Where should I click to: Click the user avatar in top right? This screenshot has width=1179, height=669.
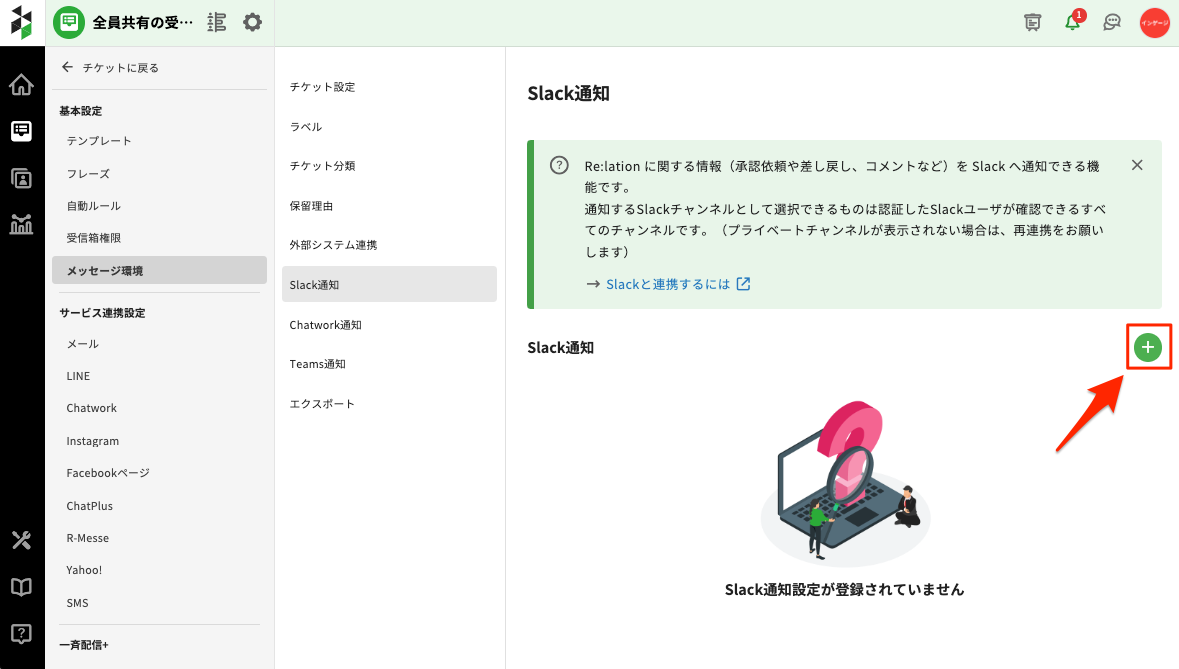coord(1154,22)
